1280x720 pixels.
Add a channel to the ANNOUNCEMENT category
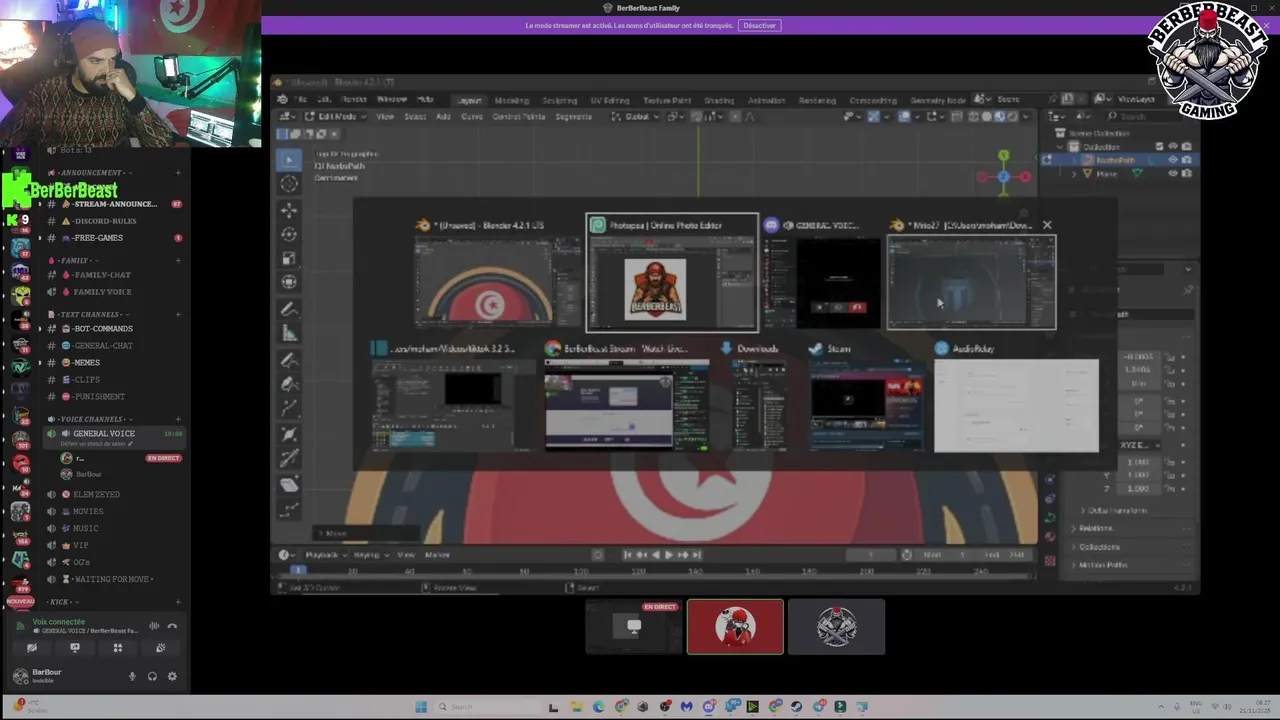tap(178, 173)
